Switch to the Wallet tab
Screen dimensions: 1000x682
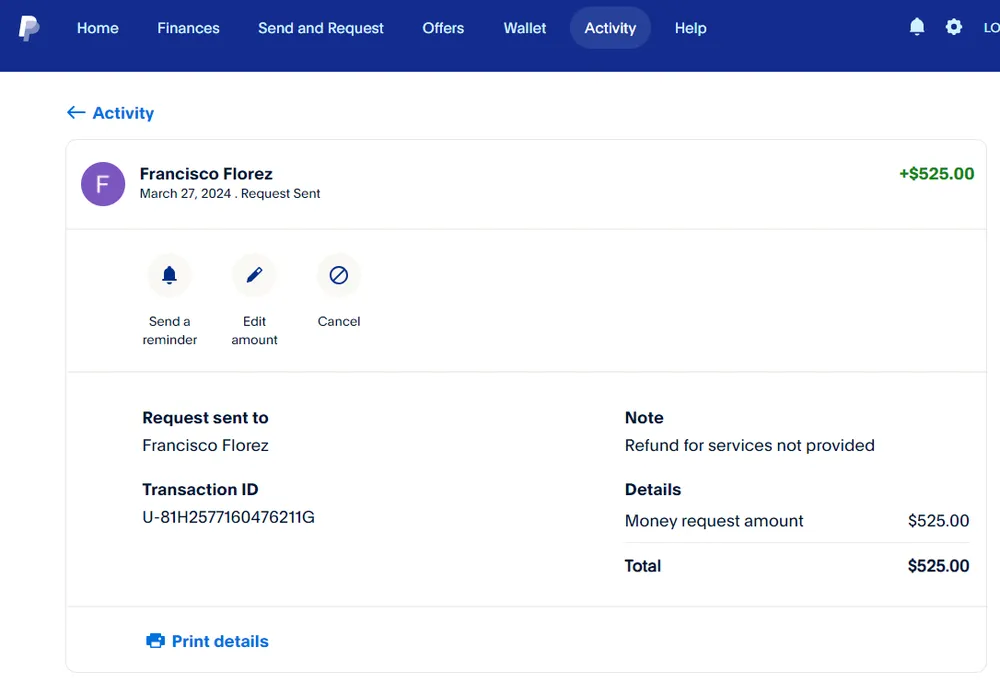tap(525, 28)
